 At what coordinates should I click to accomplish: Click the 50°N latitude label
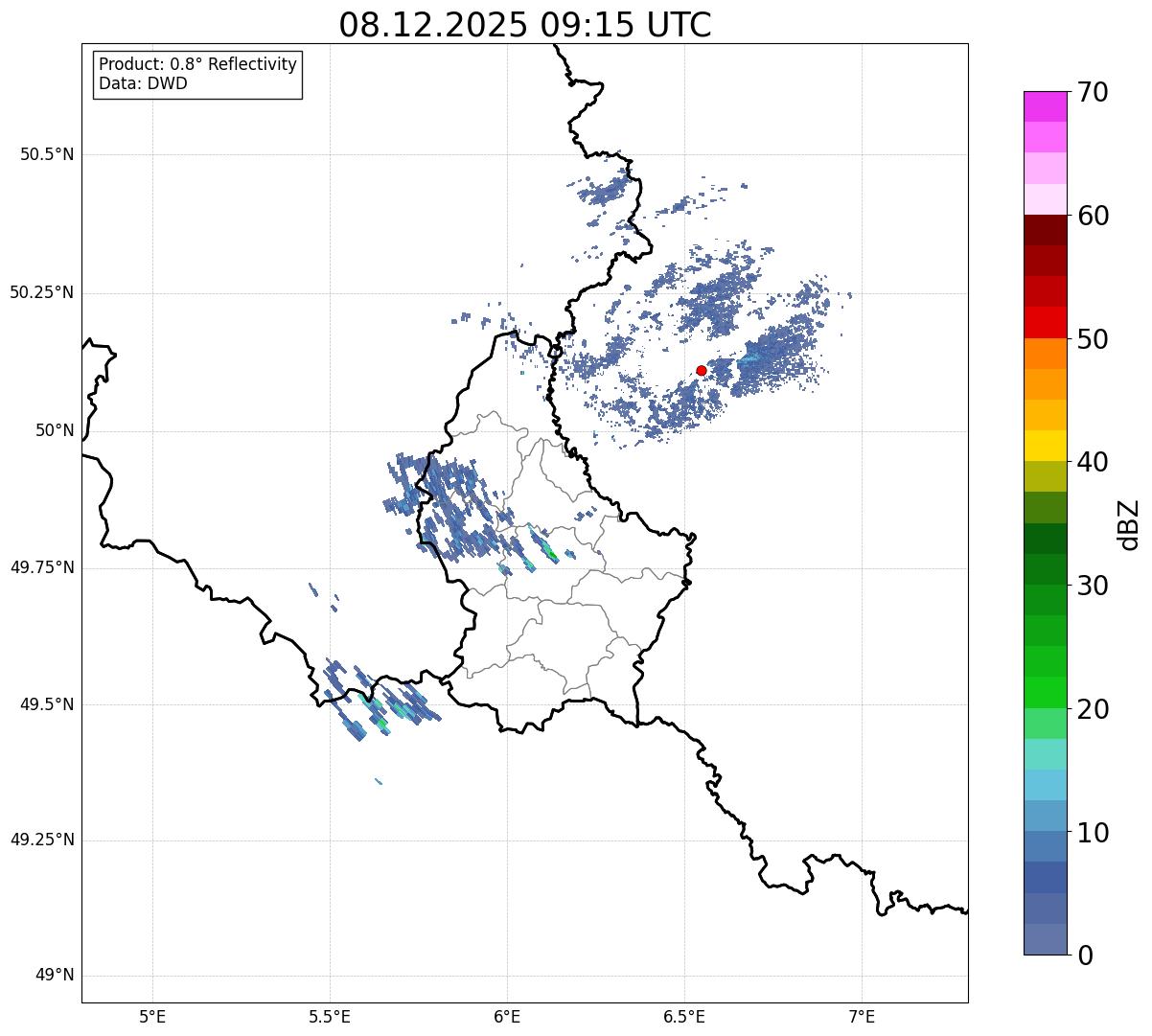tap(54, 430)
